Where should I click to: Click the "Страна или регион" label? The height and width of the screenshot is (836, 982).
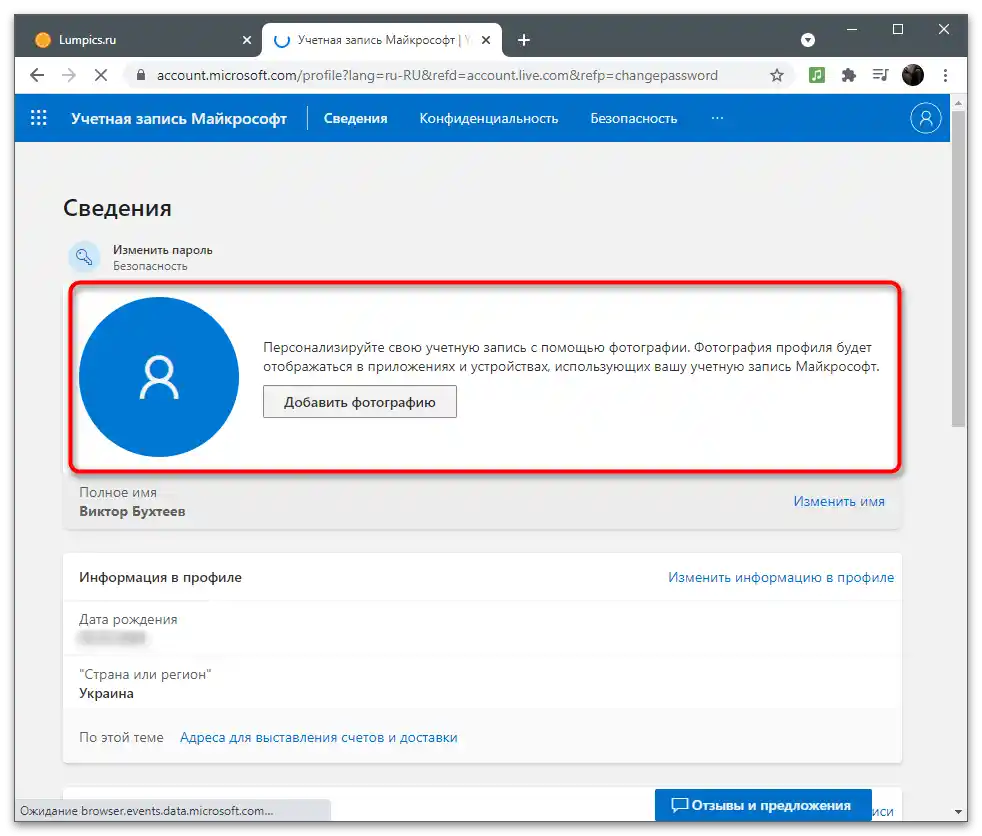(x=145, y=675)
